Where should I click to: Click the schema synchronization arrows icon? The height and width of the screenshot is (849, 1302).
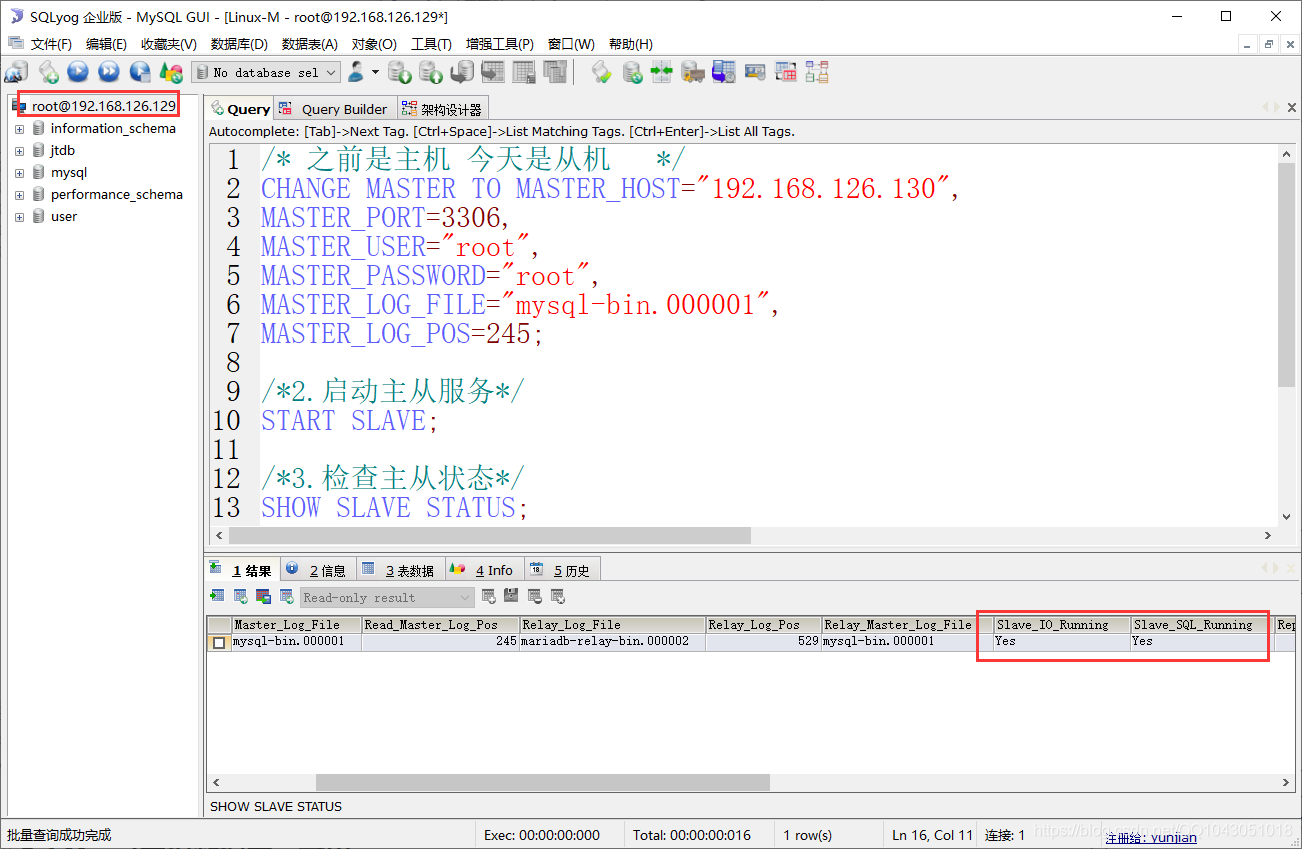(x=661, y=72)
